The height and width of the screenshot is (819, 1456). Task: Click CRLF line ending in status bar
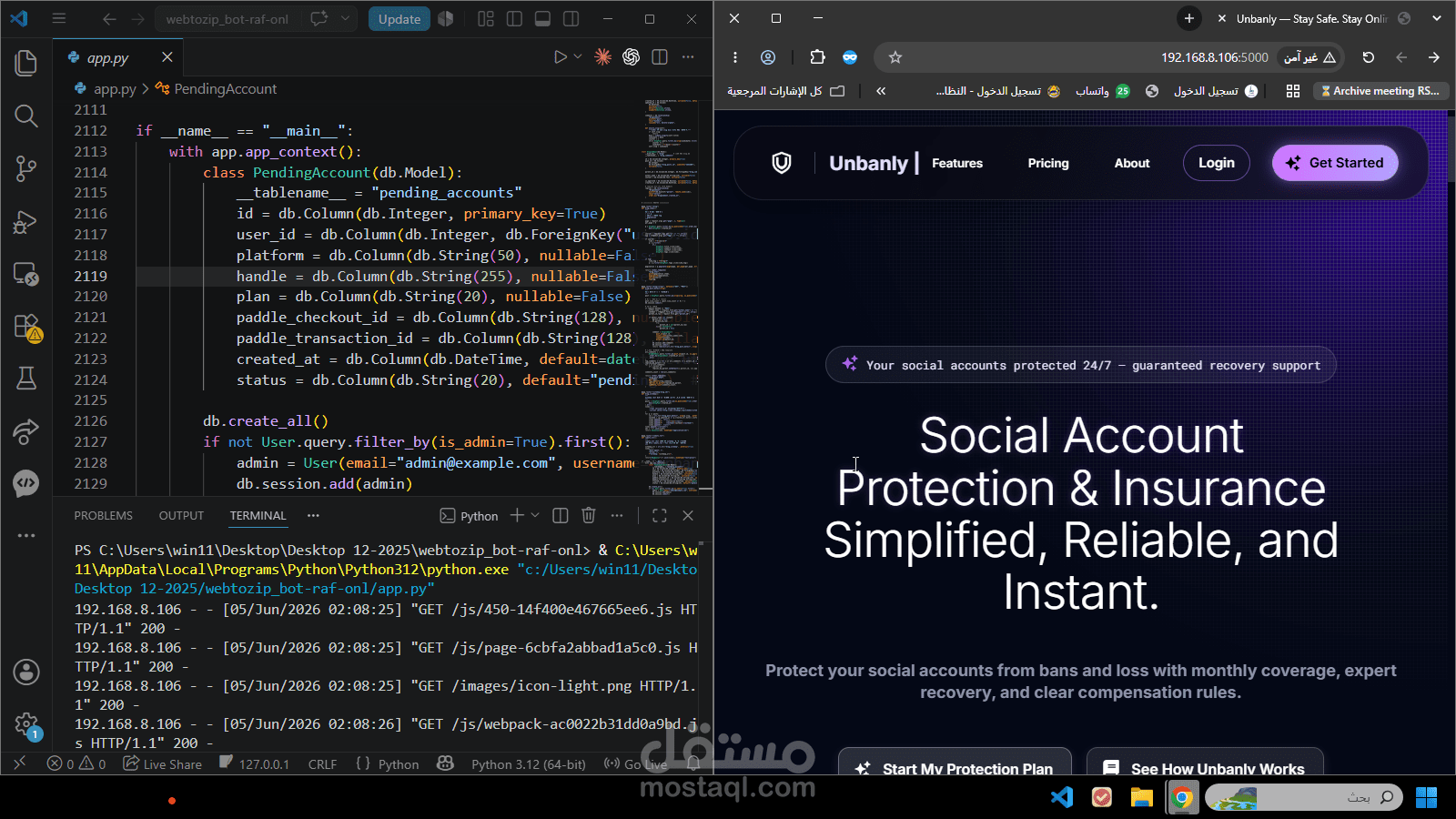pyautogui.click(x=322, y=764)
